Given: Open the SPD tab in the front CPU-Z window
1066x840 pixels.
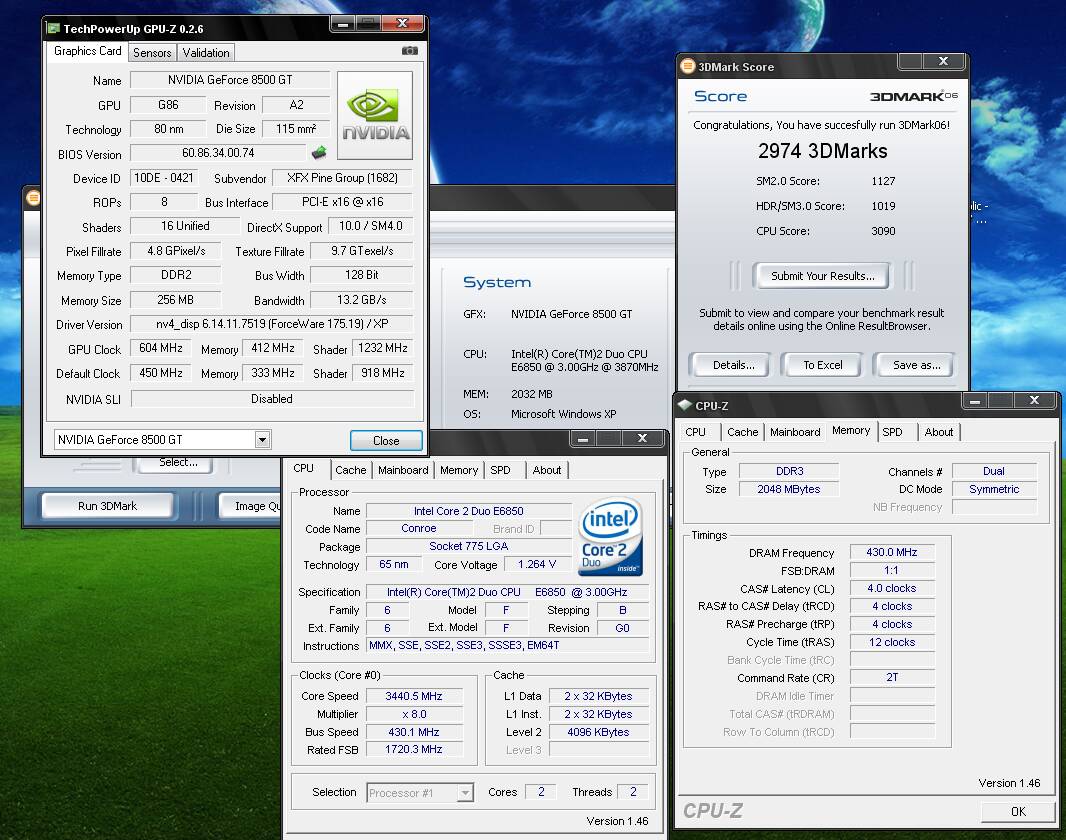Looking at the screenshot, I should (x=500, y=470).
